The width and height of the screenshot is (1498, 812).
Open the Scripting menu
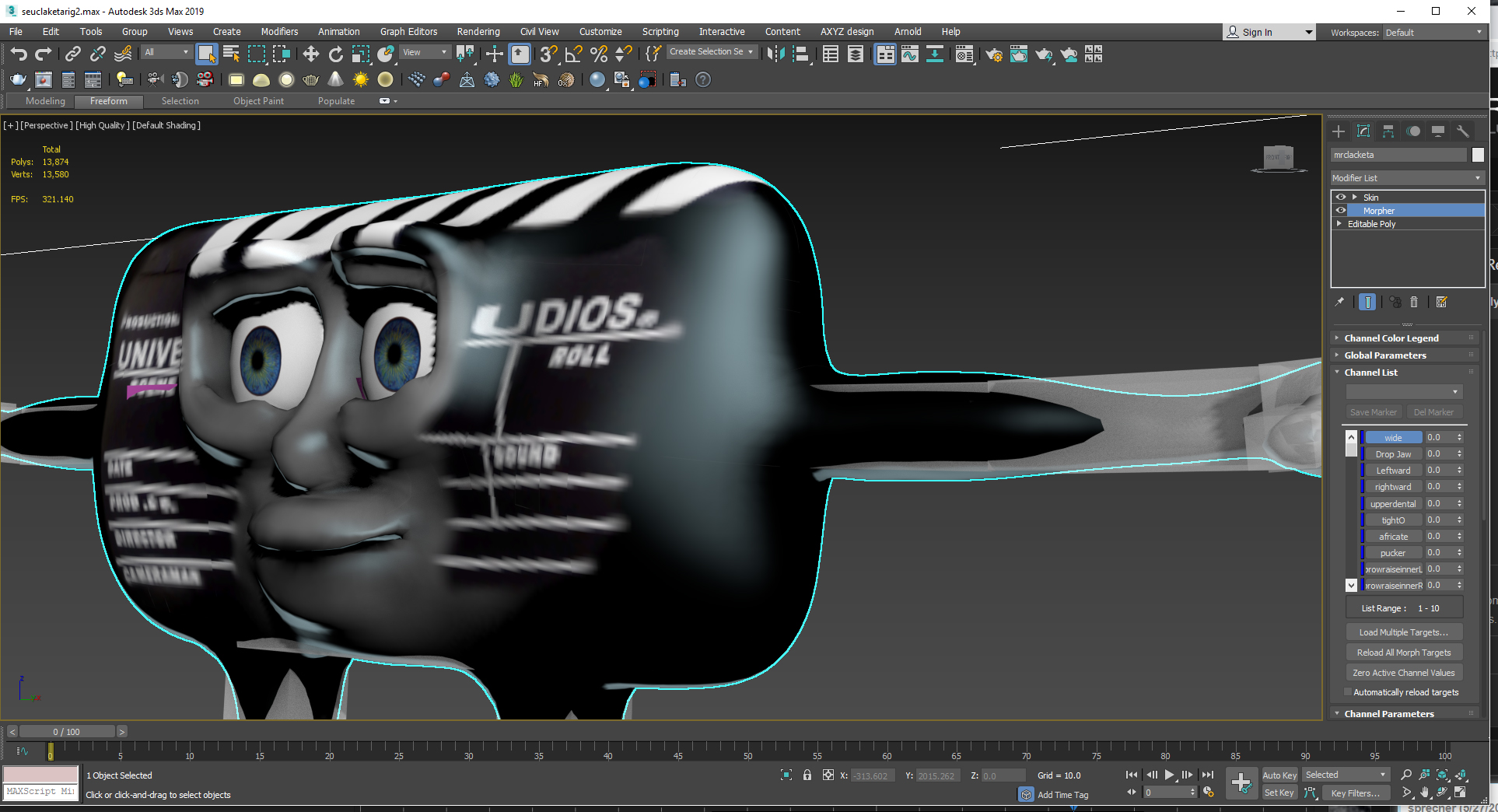660,32
